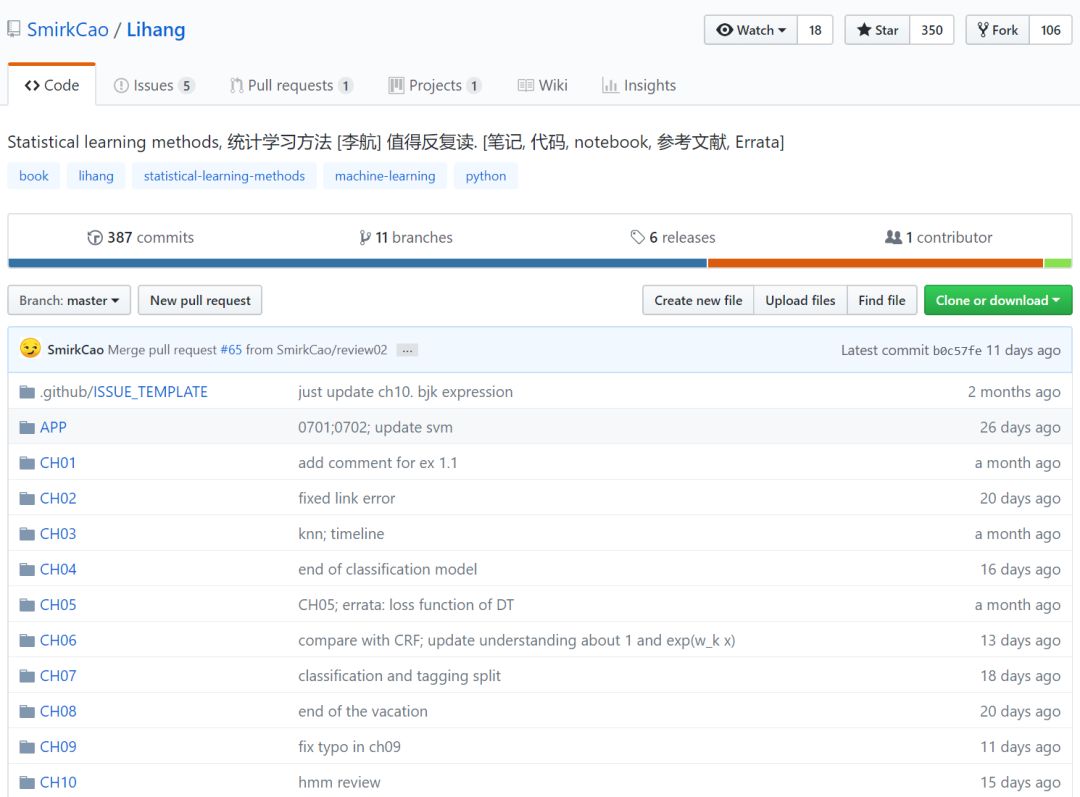Image resolution: width=1080 pixels, height=797 pixels.
Task: Click Create new file button
Action: tap(698, 300)
